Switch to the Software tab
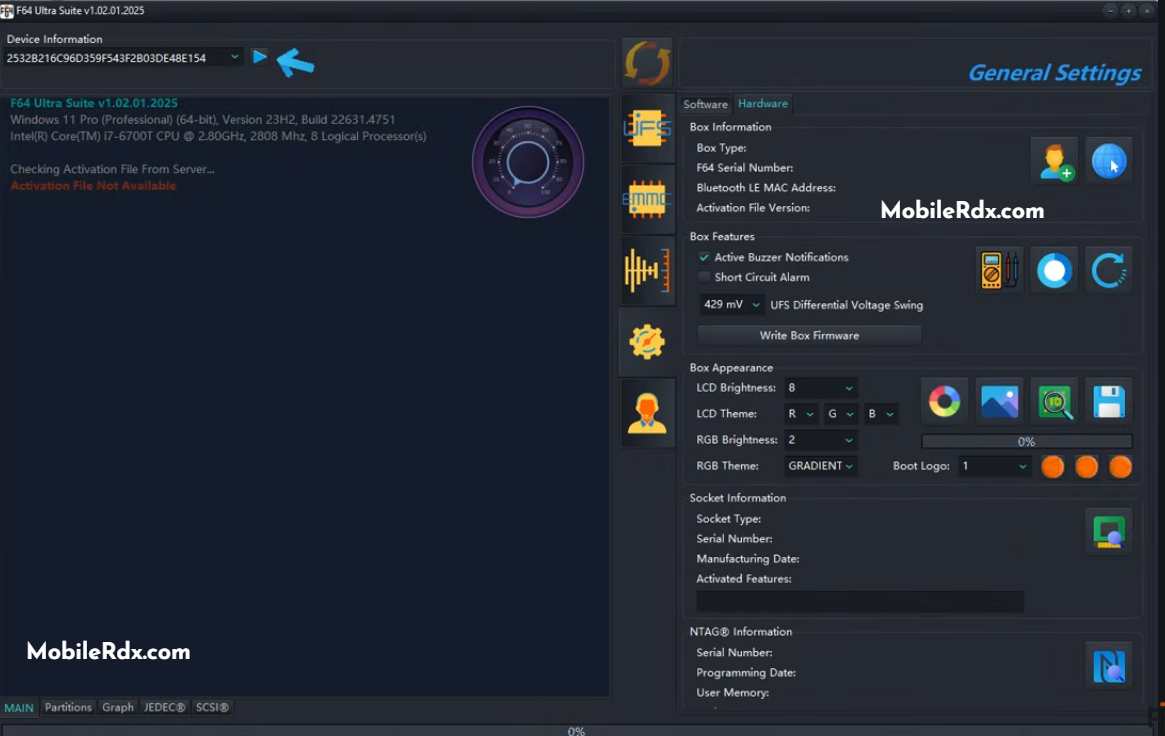The image size is (1165, 736). (705, 104)
